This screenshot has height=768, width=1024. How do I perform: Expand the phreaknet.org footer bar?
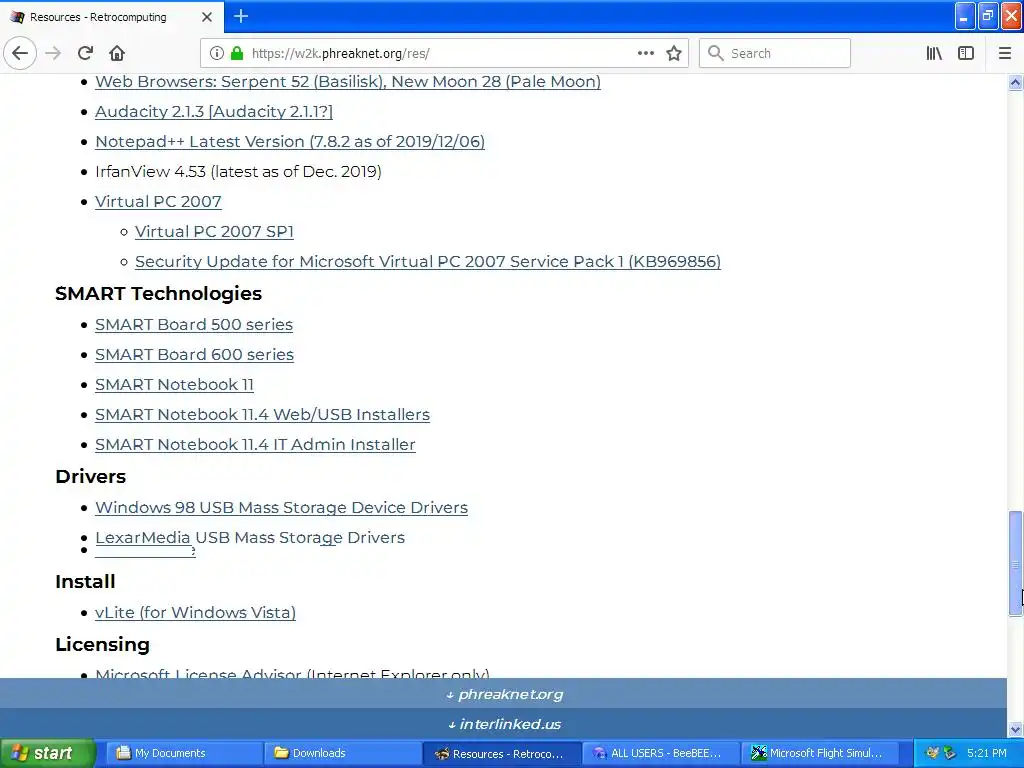click(x=504, y=694)
